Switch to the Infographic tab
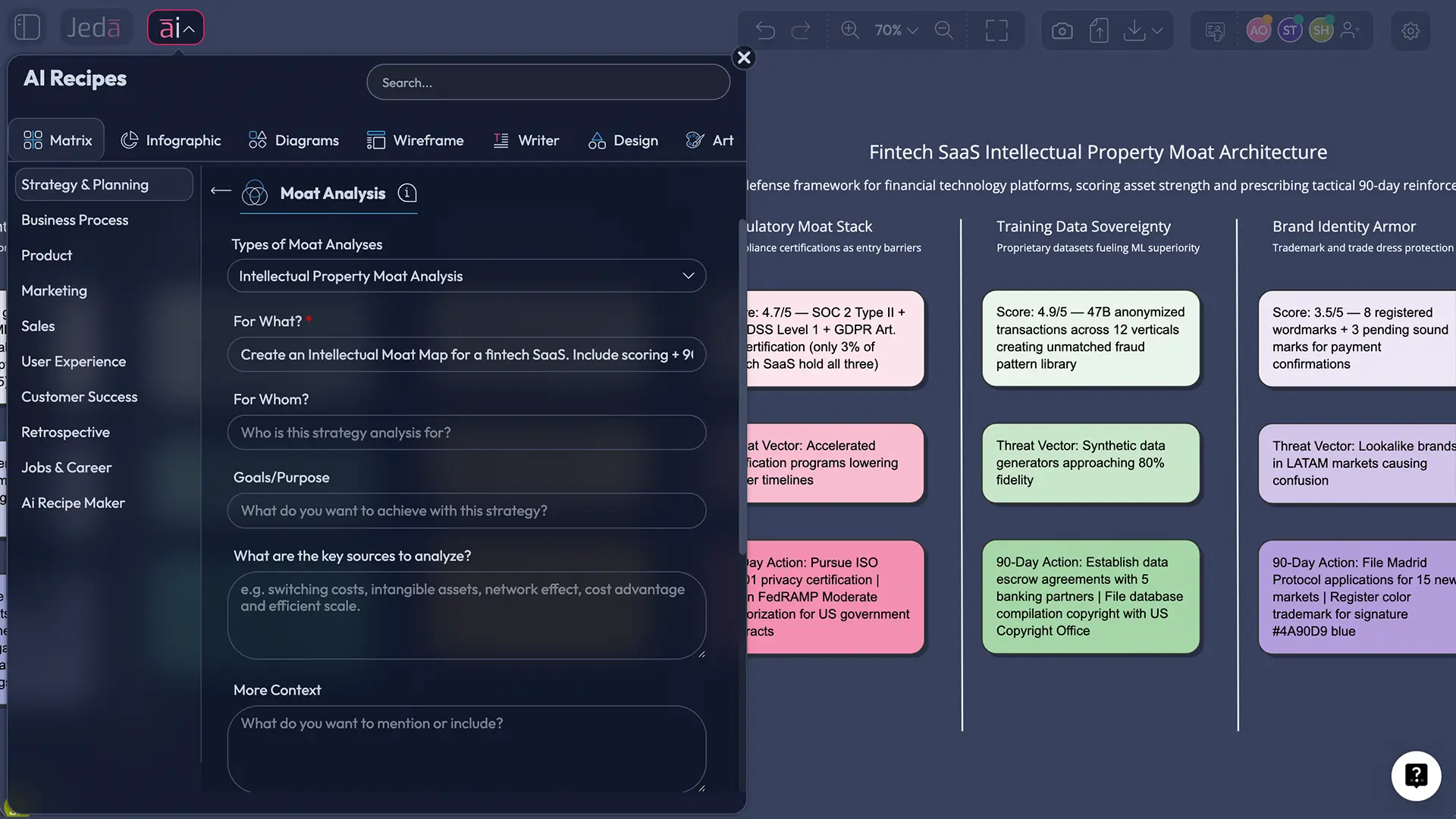1456x819 pixels. pyautogui.click(x=171, y=140)
